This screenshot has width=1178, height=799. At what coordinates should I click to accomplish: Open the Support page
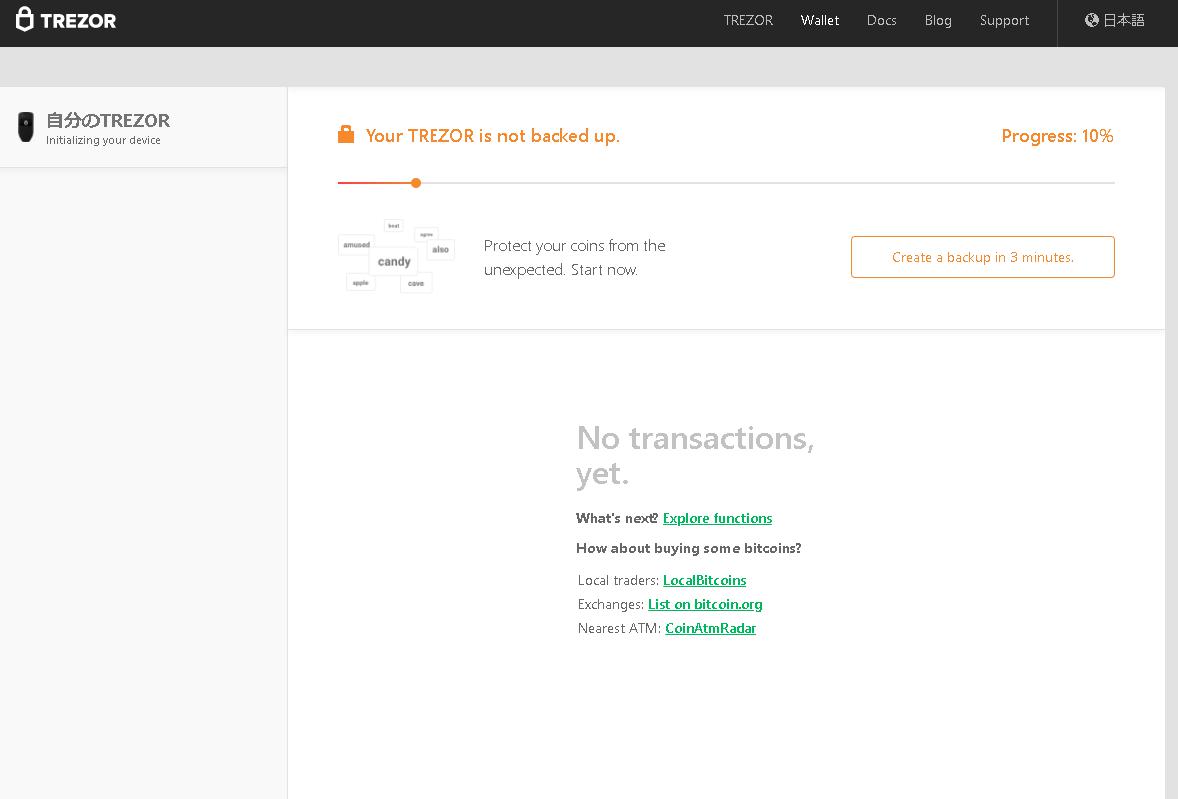click(x=1004, y=20)
